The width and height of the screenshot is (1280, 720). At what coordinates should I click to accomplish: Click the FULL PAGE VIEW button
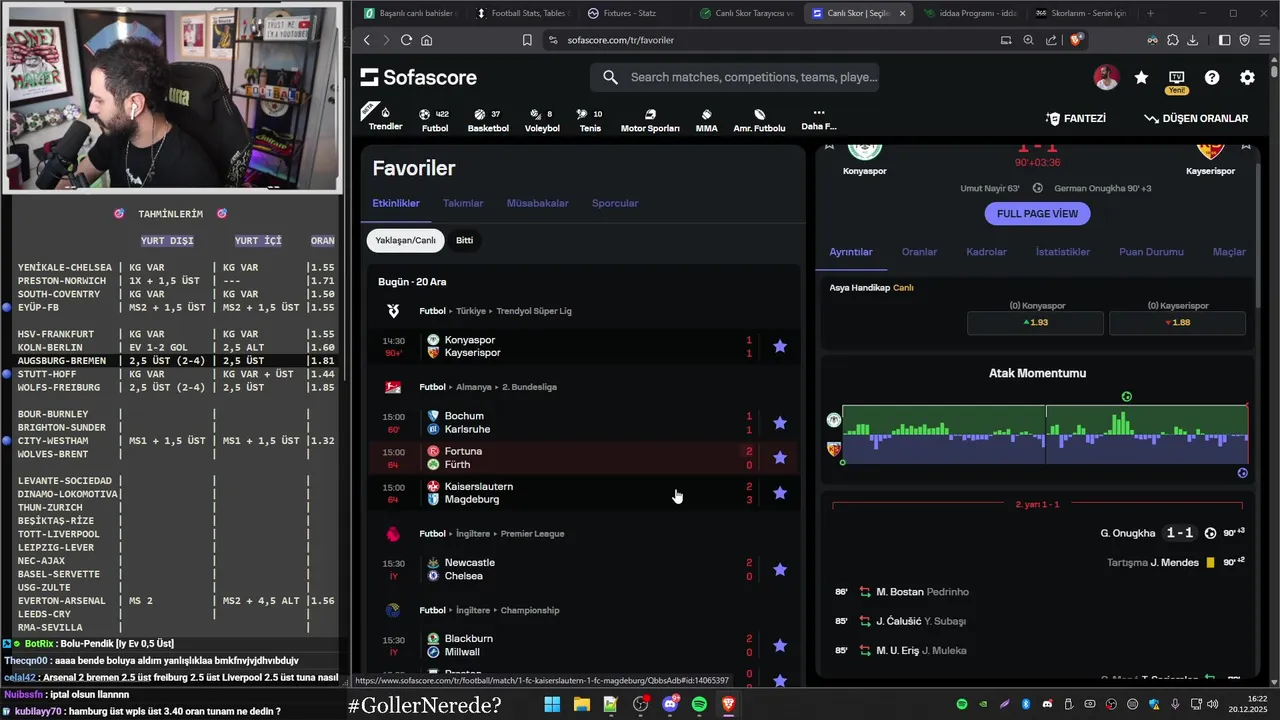[x=1037, y=214]
